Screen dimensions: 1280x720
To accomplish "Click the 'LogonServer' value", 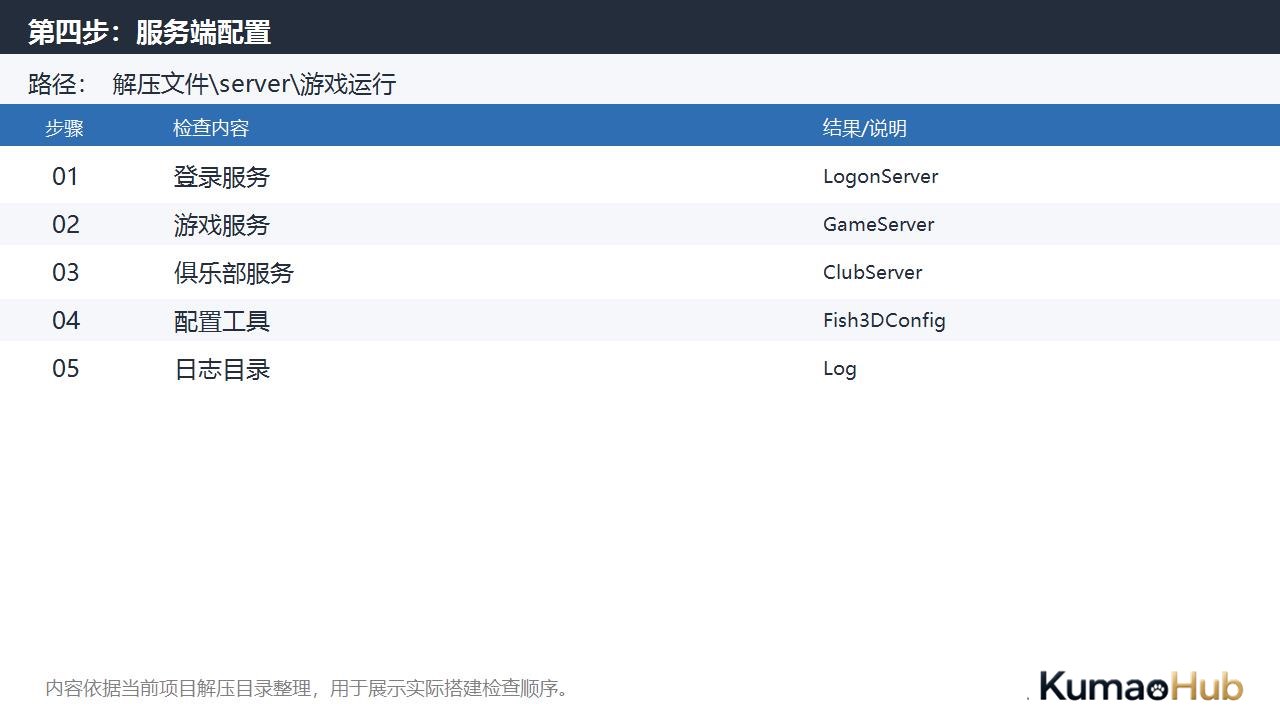I will coord(880,177).
